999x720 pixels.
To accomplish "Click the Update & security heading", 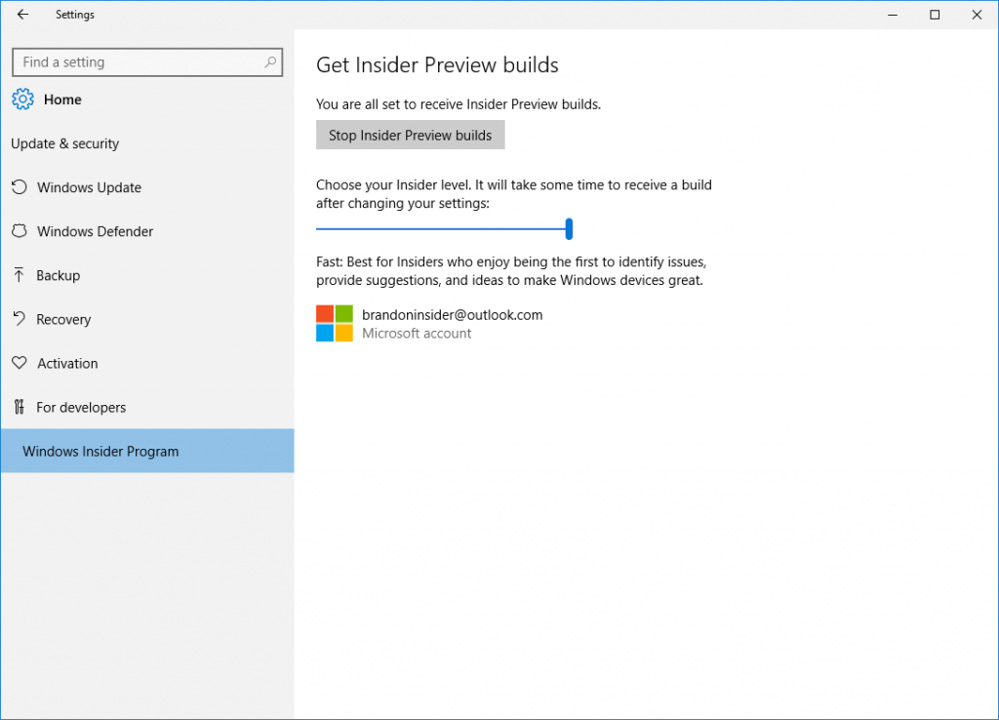I will 65,143.
